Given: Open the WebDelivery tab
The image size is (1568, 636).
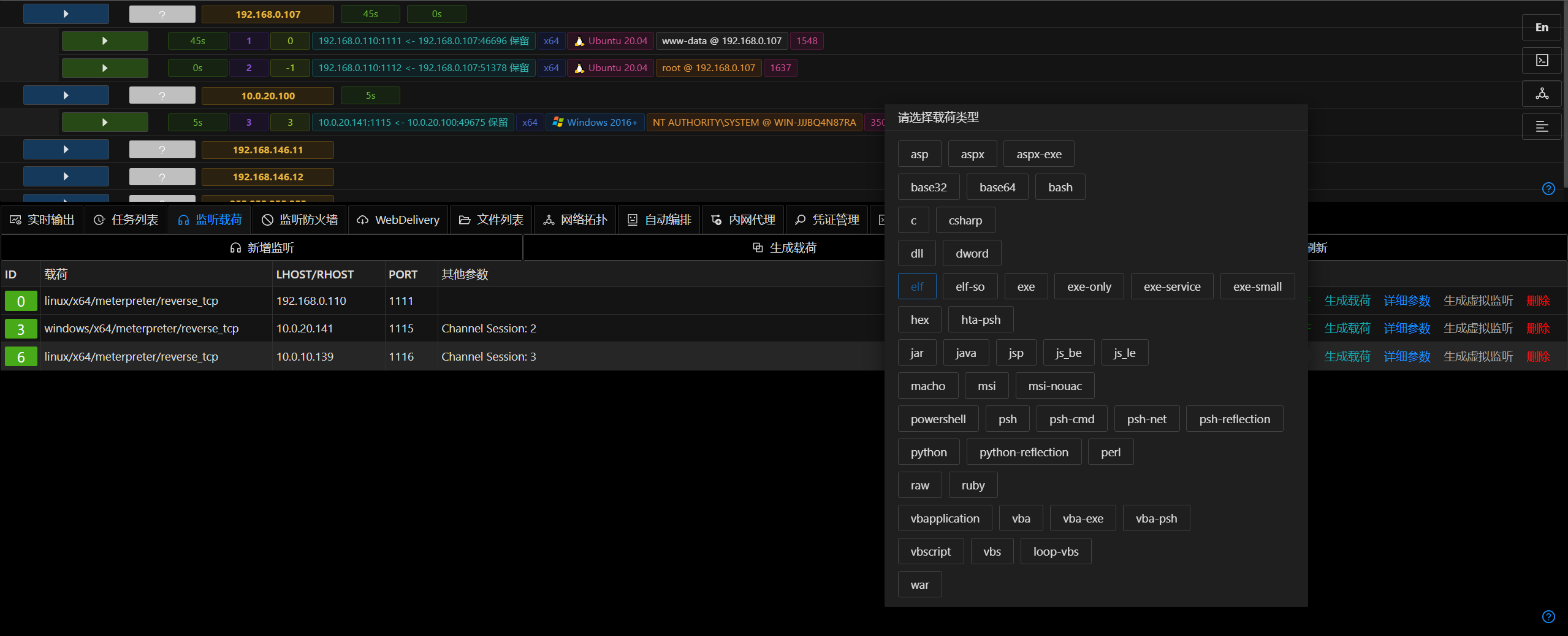Looking at the screenshot, I should (x=398, y=220).
